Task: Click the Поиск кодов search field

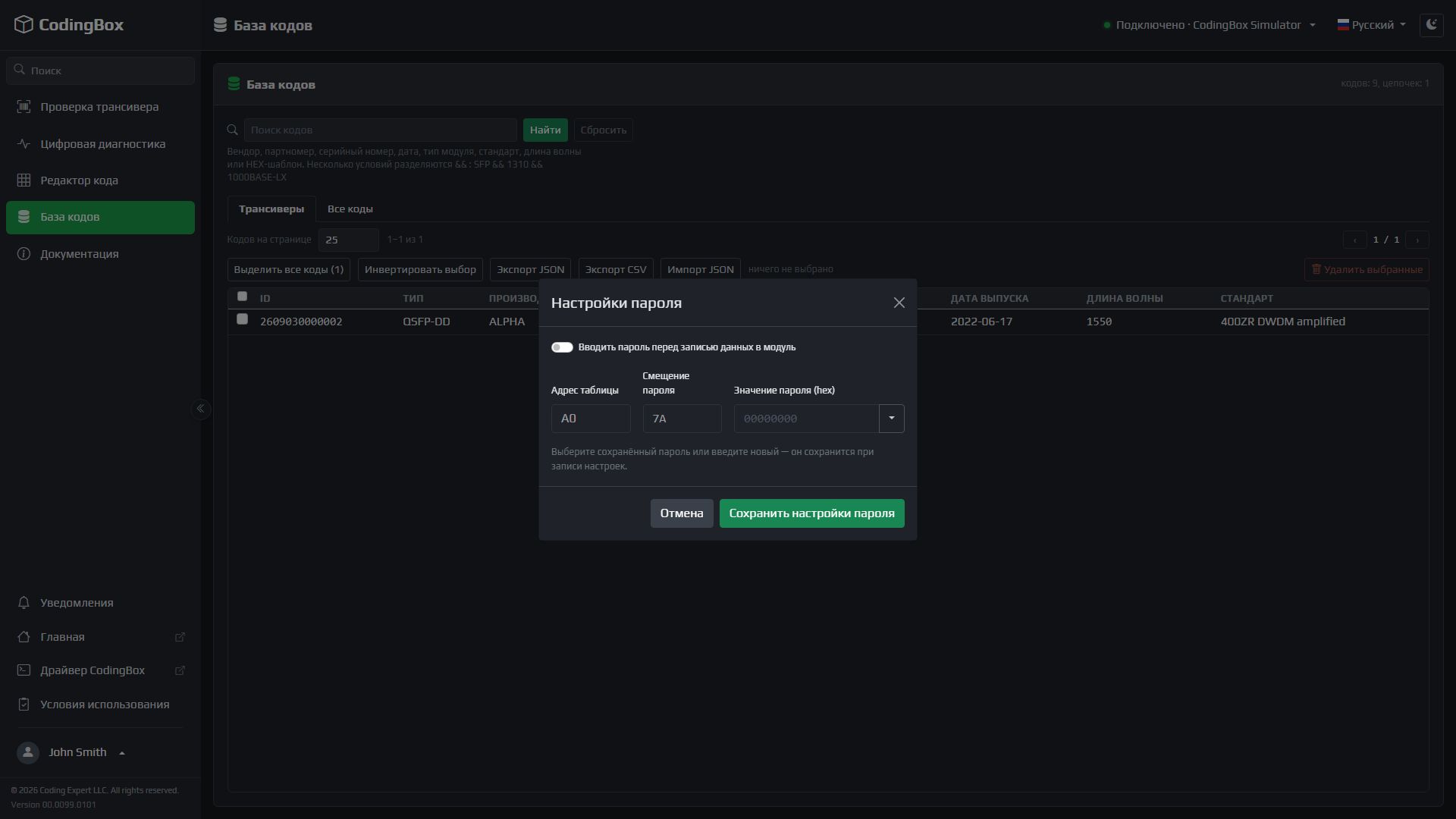Action: coord(381,130)
